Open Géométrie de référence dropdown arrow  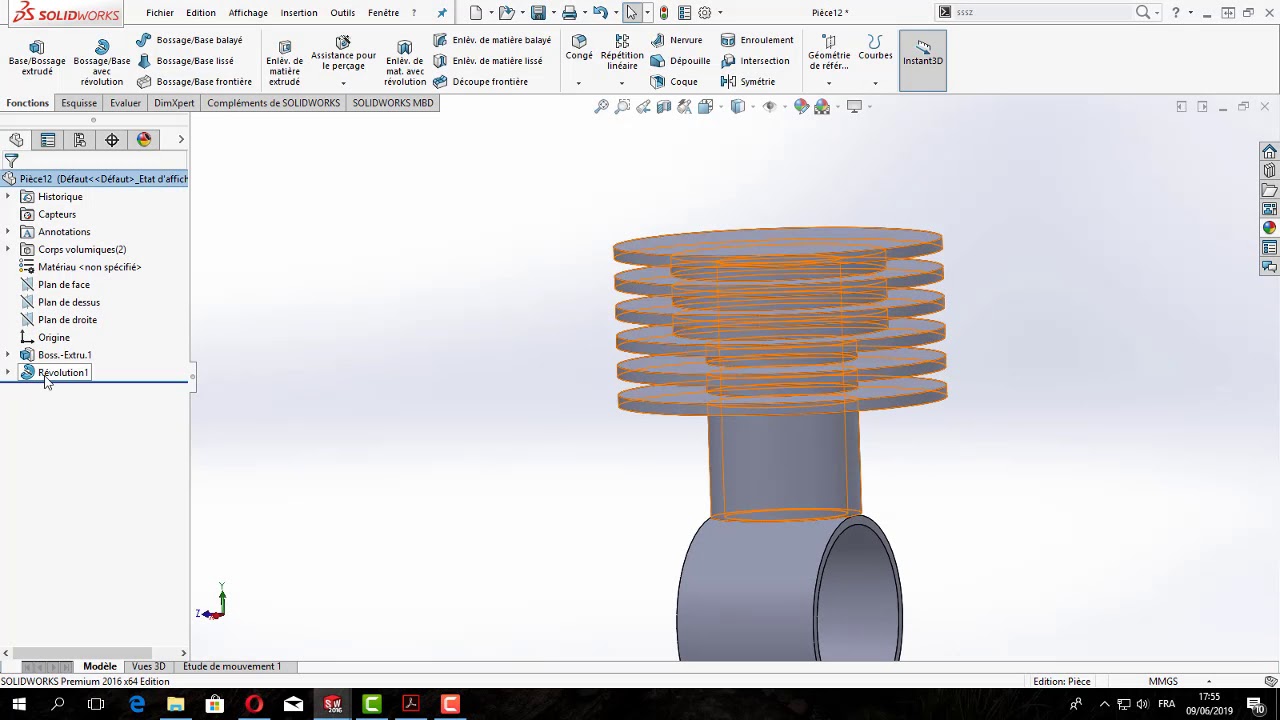pos(829,83)
